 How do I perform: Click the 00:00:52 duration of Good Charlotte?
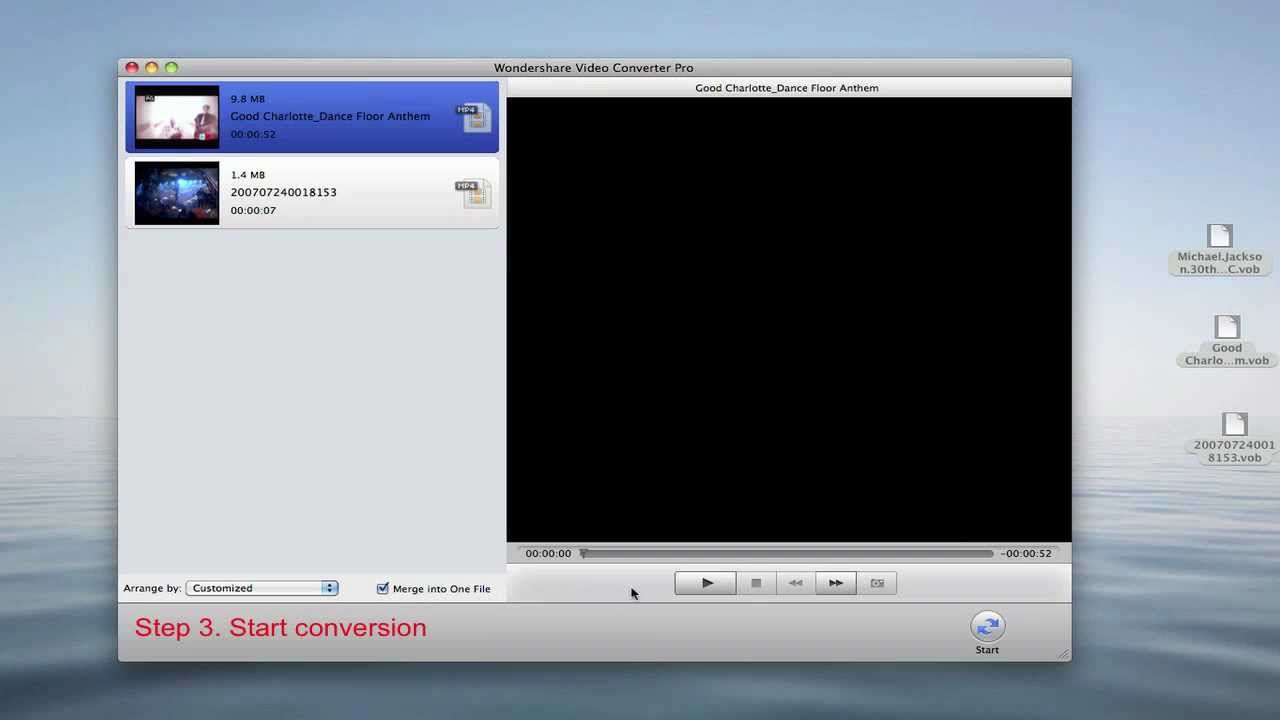(253, 134)
